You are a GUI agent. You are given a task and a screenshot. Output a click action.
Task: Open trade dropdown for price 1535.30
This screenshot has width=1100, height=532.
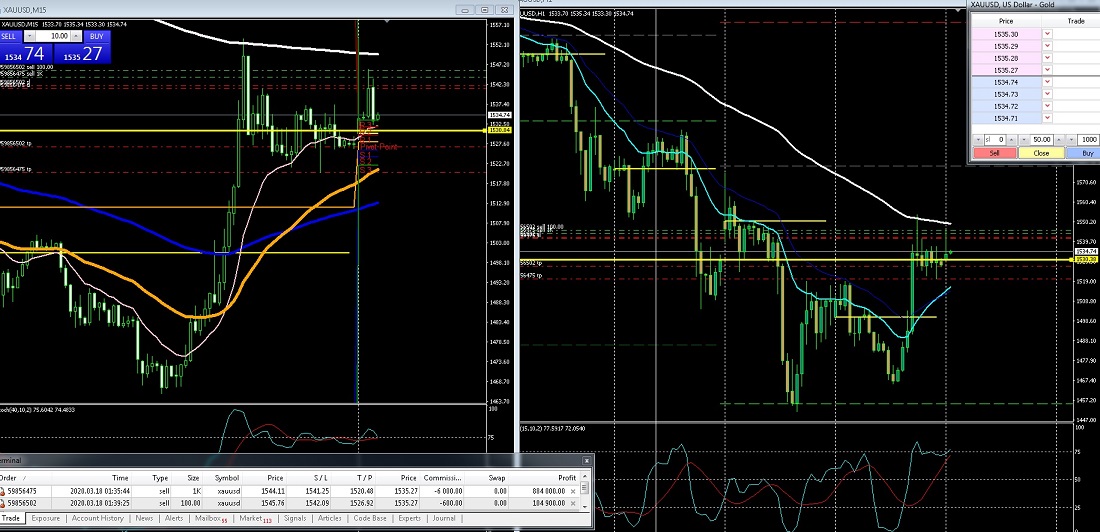point(1047,34)
